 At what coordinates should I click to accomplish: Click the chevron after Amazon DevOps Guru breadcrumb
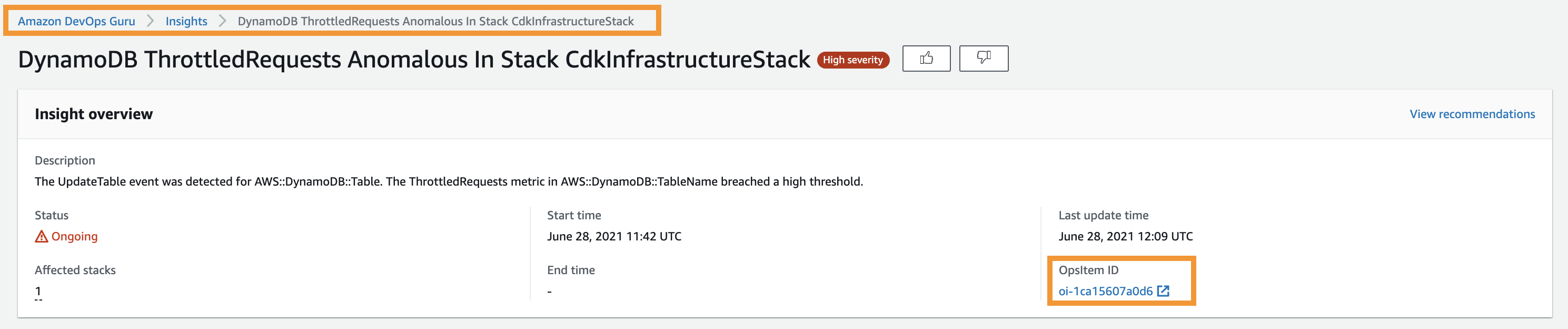[151, 21]
